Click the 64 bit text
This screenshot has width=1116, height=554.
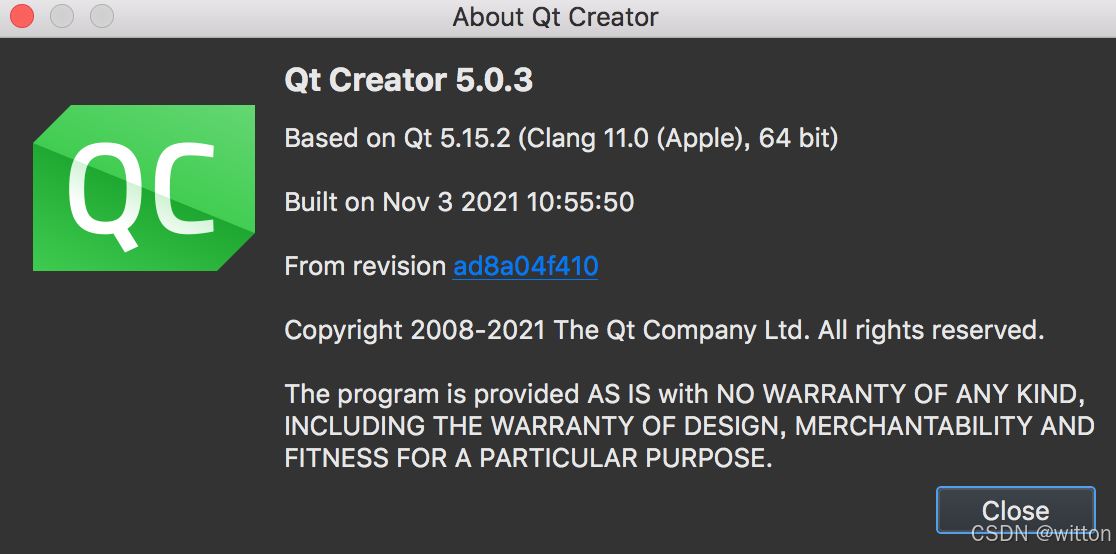tap(798, 138)
